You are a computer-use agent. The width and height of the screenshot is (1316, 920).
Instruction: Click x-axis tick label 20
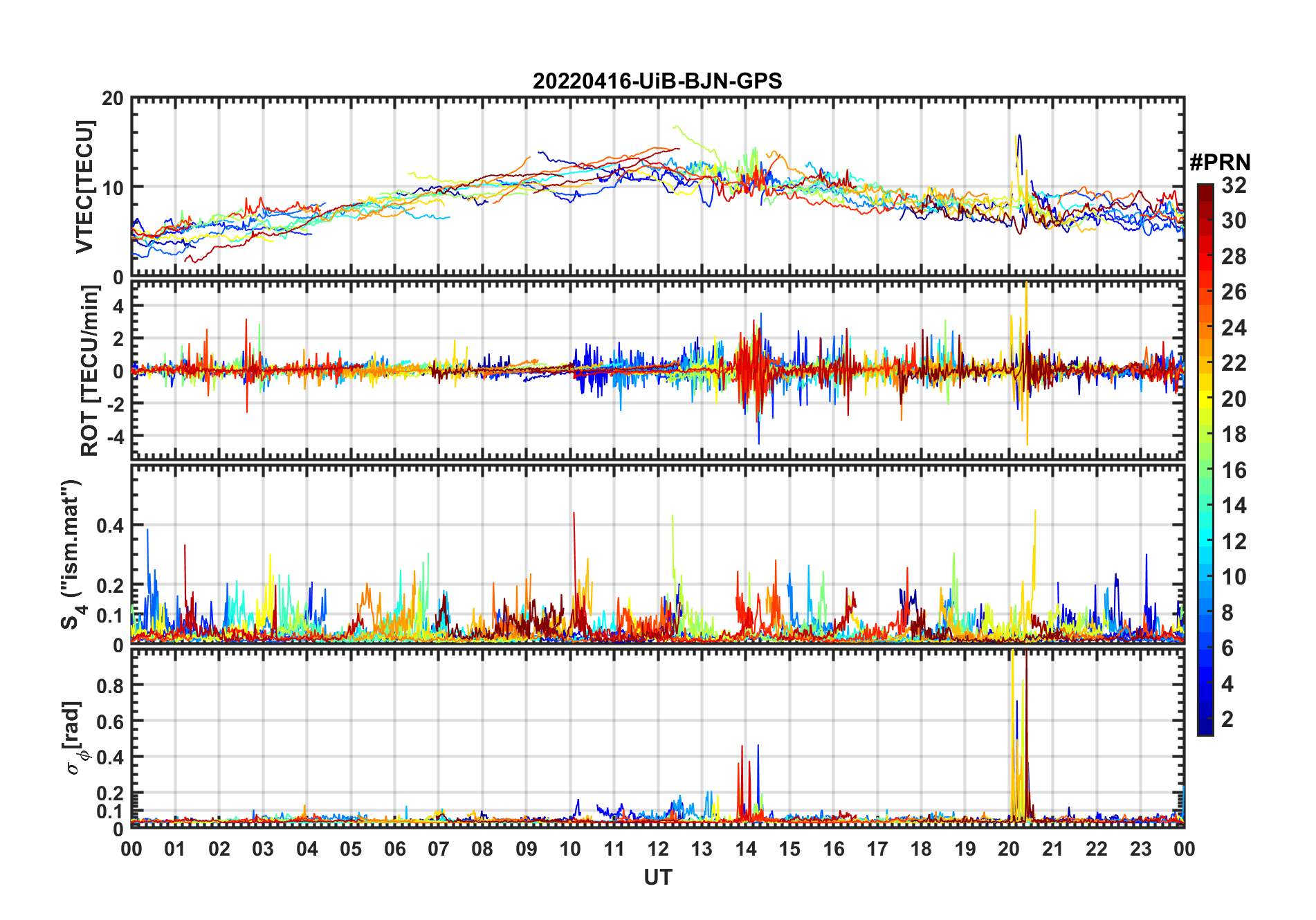(1009, 849)
